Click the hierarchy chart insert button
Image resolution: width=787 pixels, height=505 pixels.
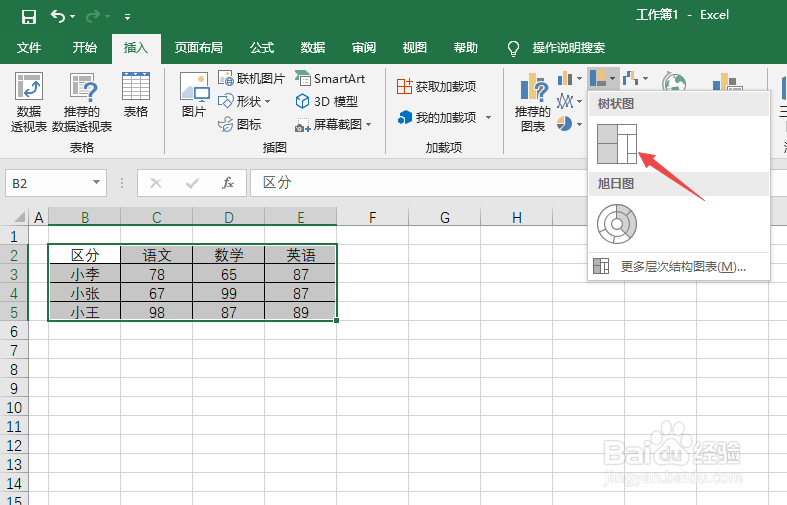603,78
